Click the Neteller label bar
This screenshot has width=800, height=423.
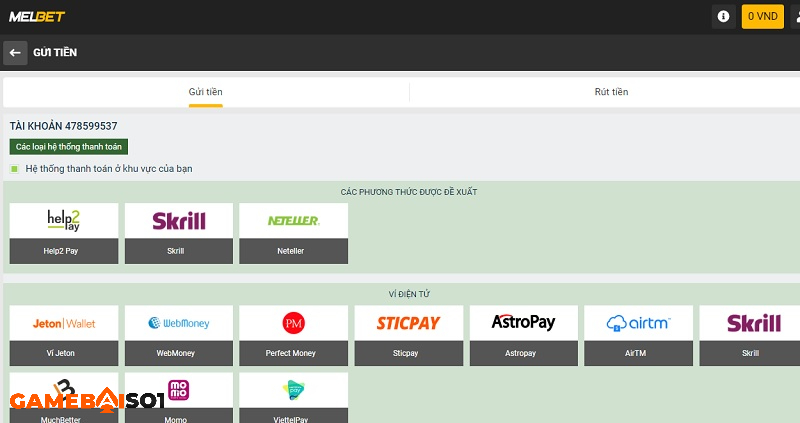(293, 251)
